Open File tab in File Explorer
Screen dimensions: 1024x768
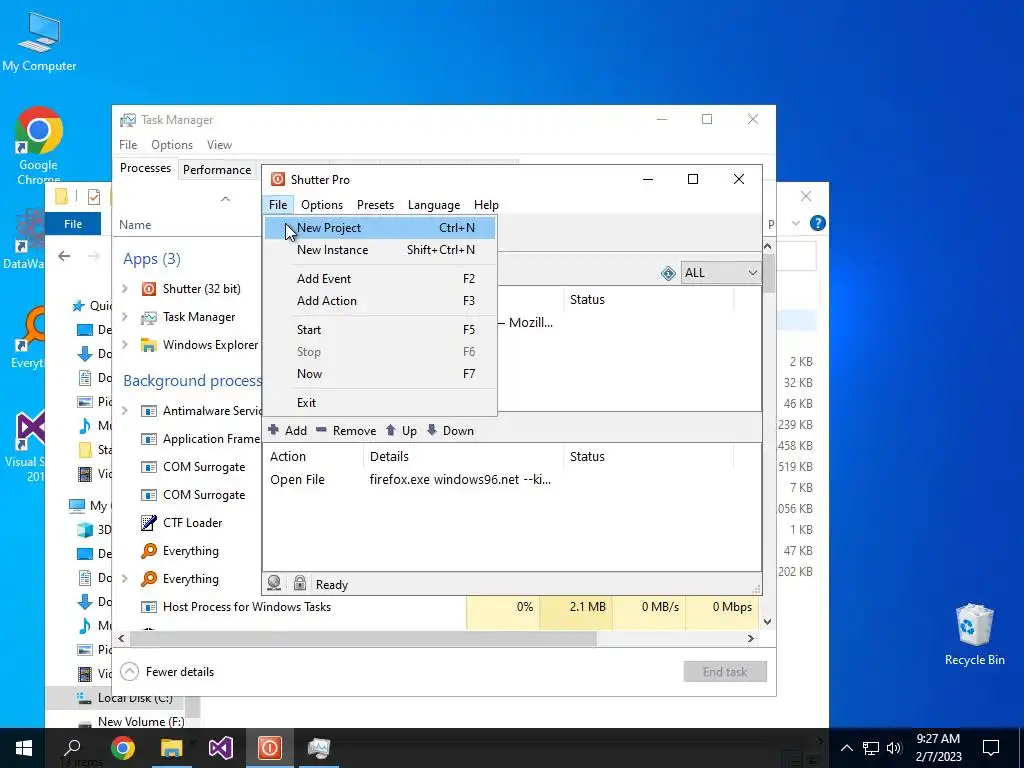tap(73, 224)
